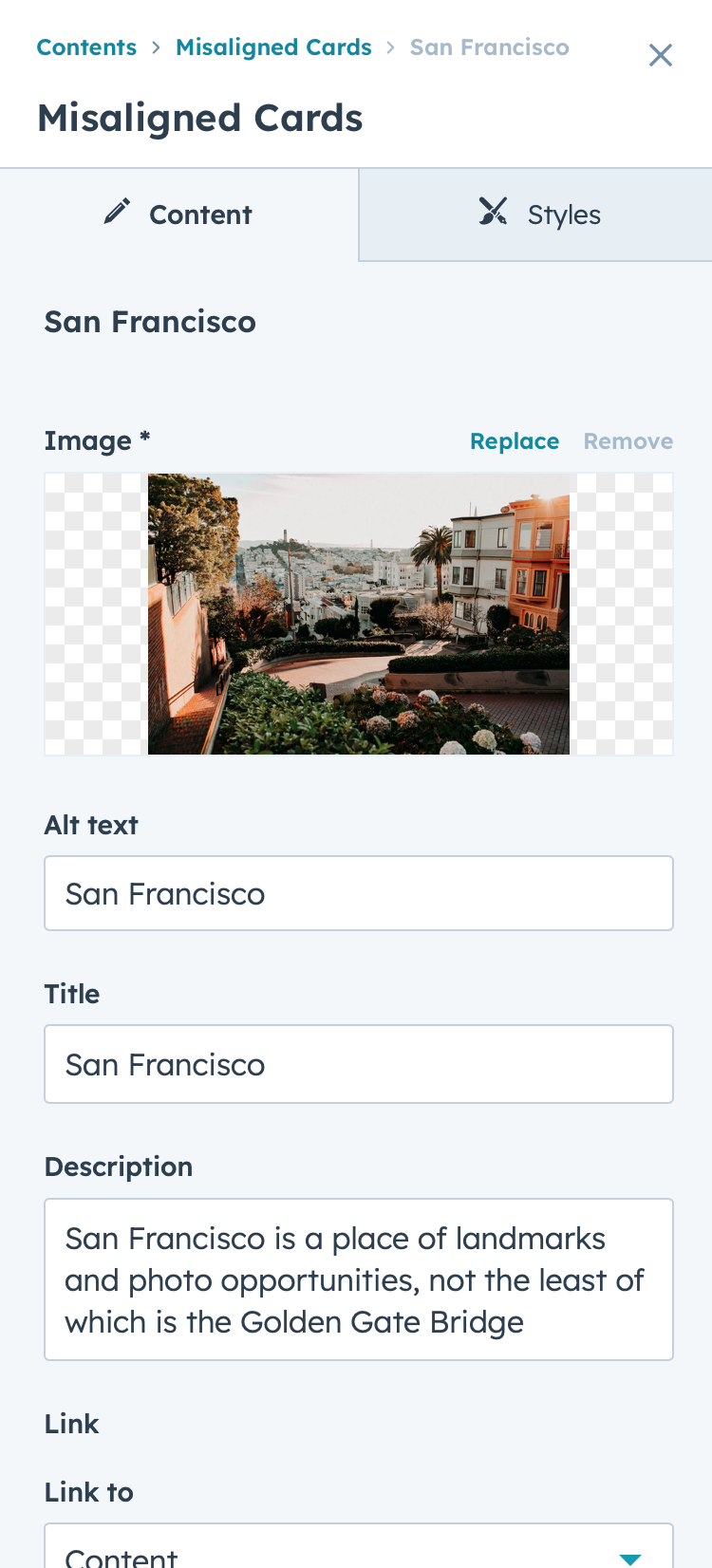Close the Misaligned Cards panel with X icon

[x=661, y=55]
